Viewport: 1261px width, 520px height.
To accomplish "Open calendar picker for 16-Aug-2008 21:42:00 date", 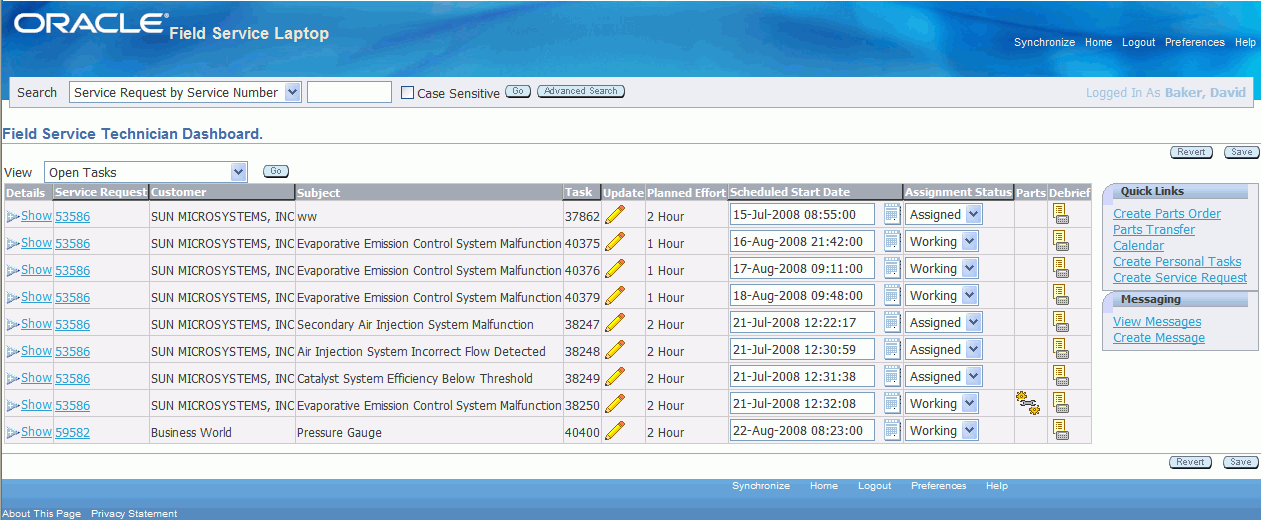I will pos(892,241).
